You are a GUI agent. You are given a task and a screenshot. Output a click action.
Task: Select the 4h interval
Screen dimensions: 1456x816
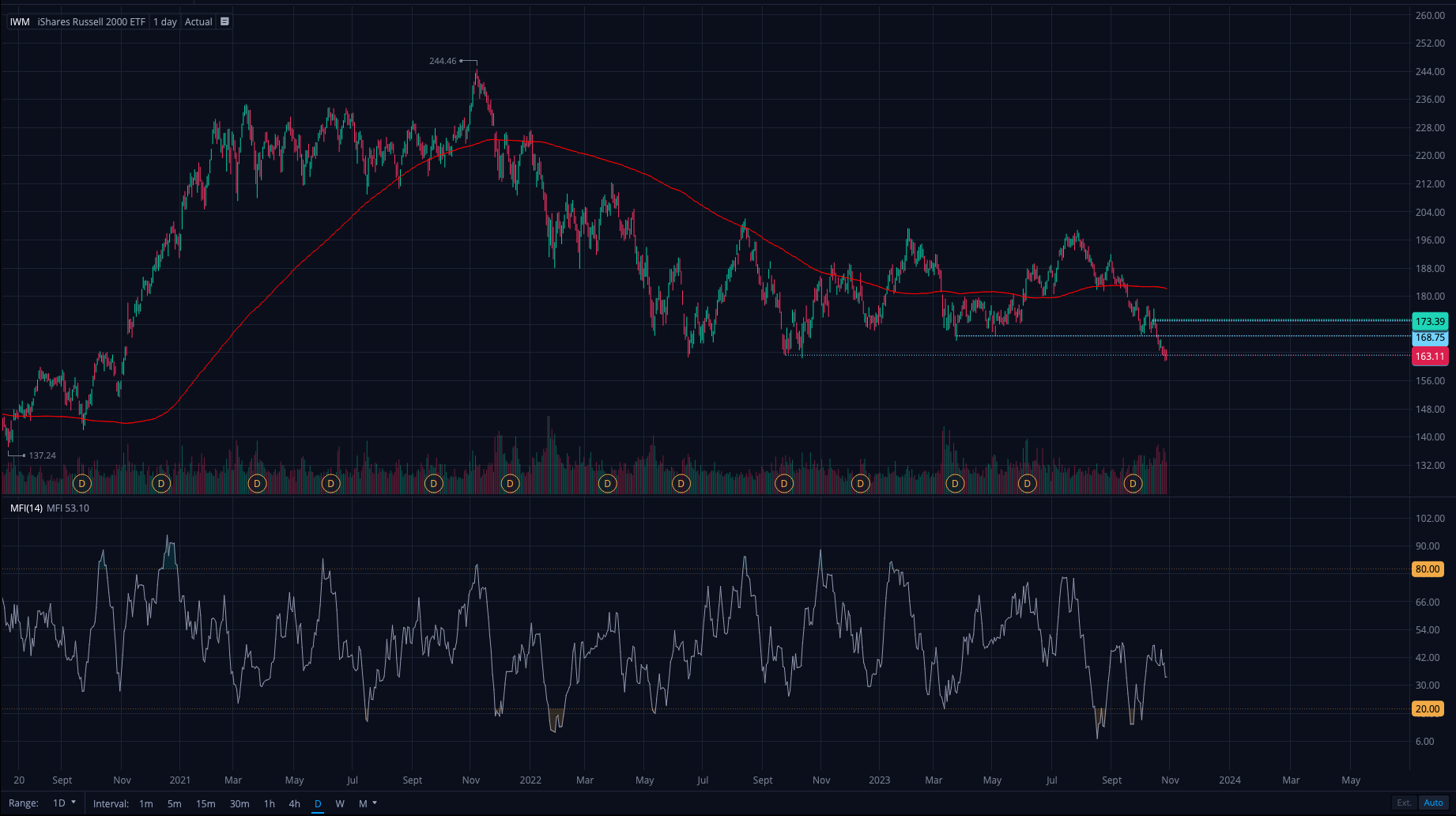point(294,803)
